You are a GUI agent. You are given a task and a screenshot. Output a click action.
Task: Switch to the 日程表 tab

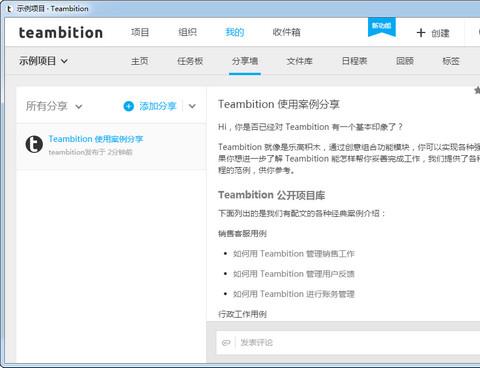pyautogui.click(x=354, y=61)
